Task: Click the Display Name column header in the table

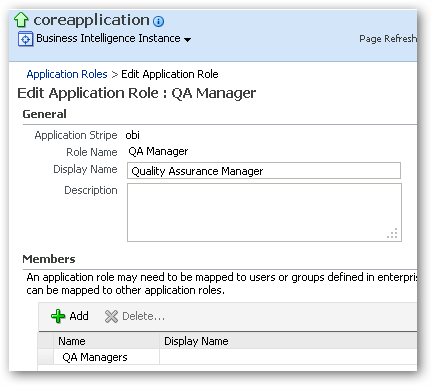Action: coord(288,341)
